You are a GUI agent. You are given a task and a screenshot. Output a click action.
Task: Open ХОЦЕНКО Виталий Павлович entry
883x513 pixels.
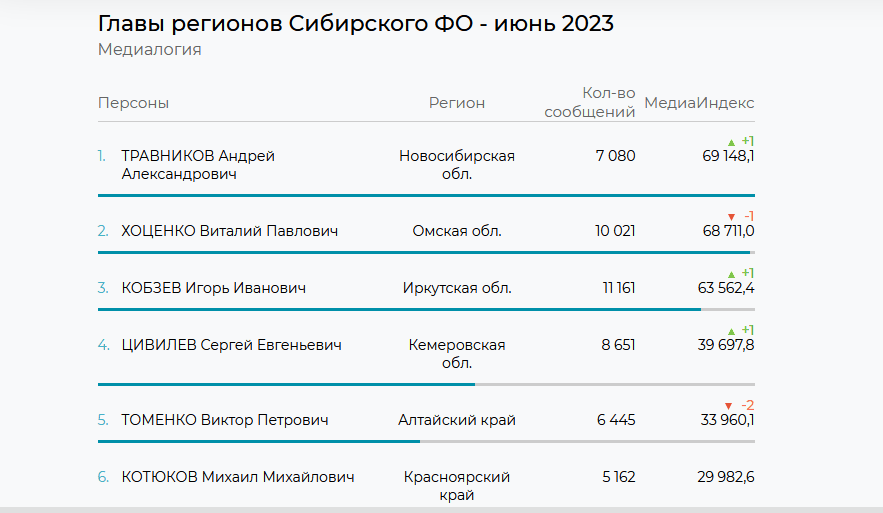[230, 231]
